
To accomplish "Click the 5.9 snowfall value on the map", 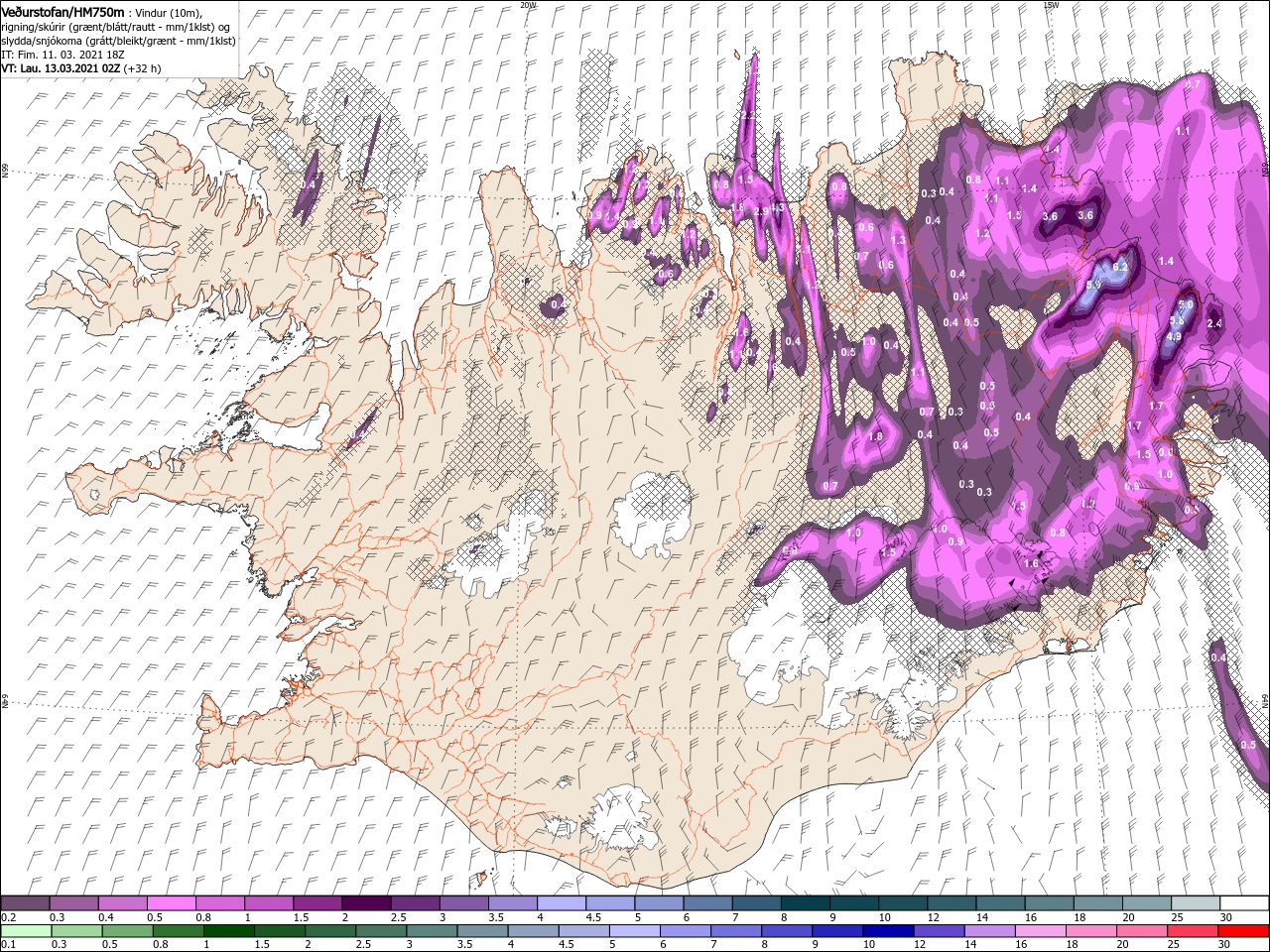I will point(1094,286).
